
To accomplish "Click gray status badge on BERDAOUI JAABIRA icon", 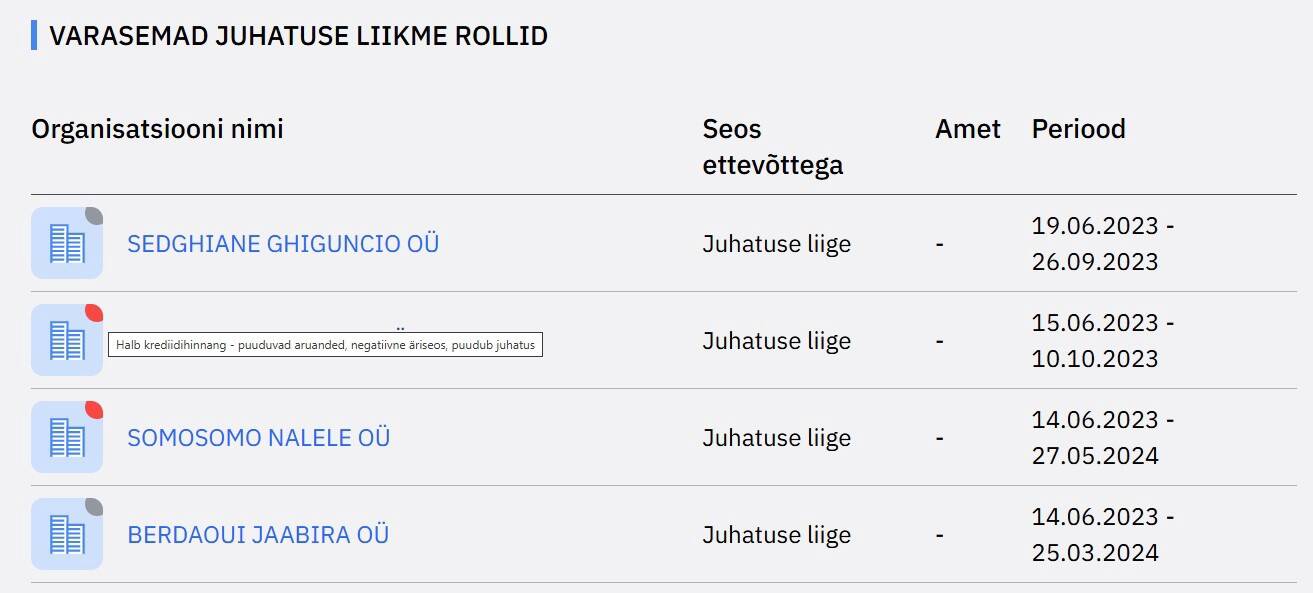I will pos(94,506).
